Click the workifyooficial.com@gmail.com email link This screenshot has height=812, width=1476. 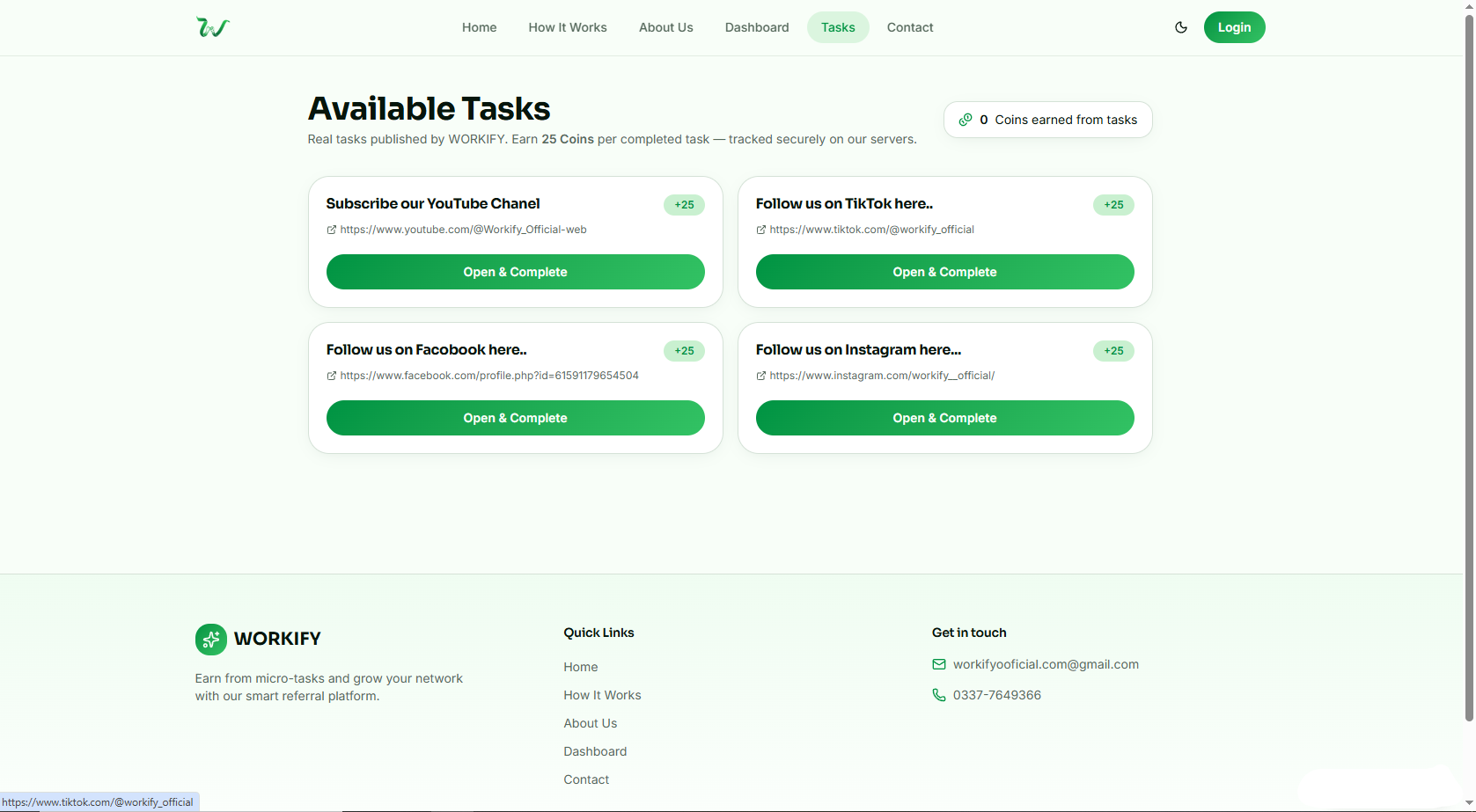coord(1046,664)
